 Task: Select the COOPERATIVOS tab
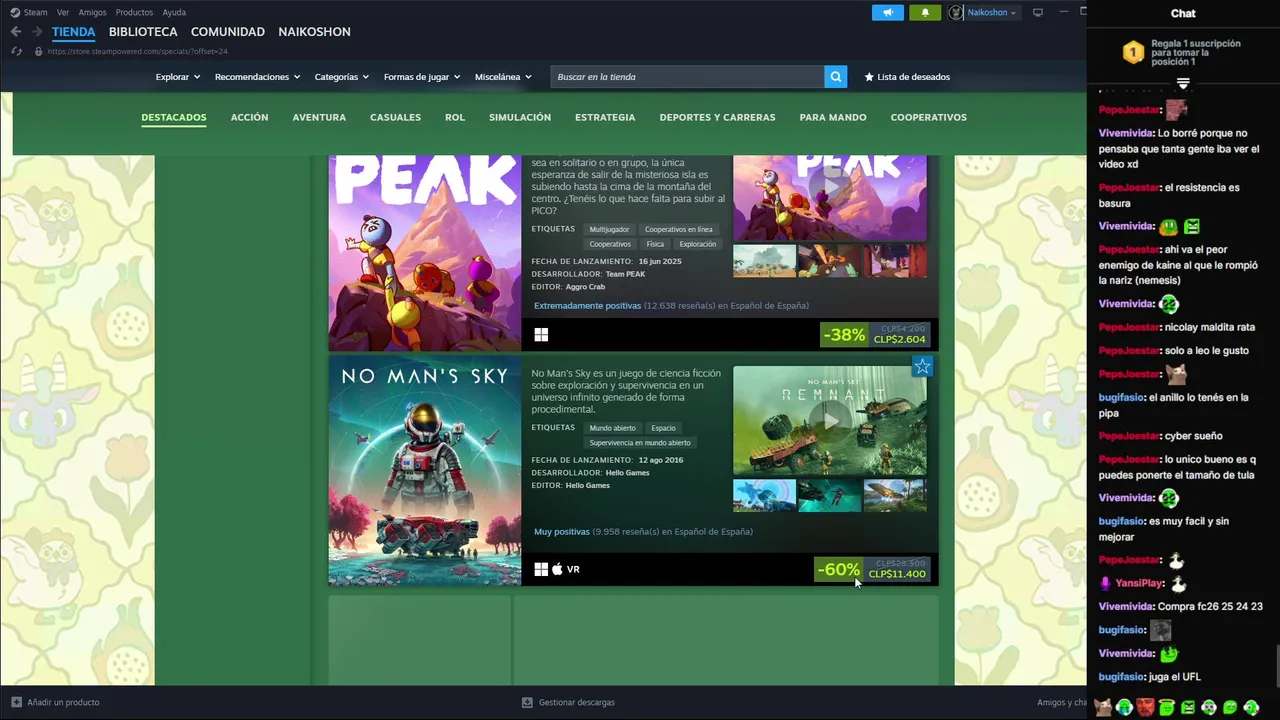929,117
